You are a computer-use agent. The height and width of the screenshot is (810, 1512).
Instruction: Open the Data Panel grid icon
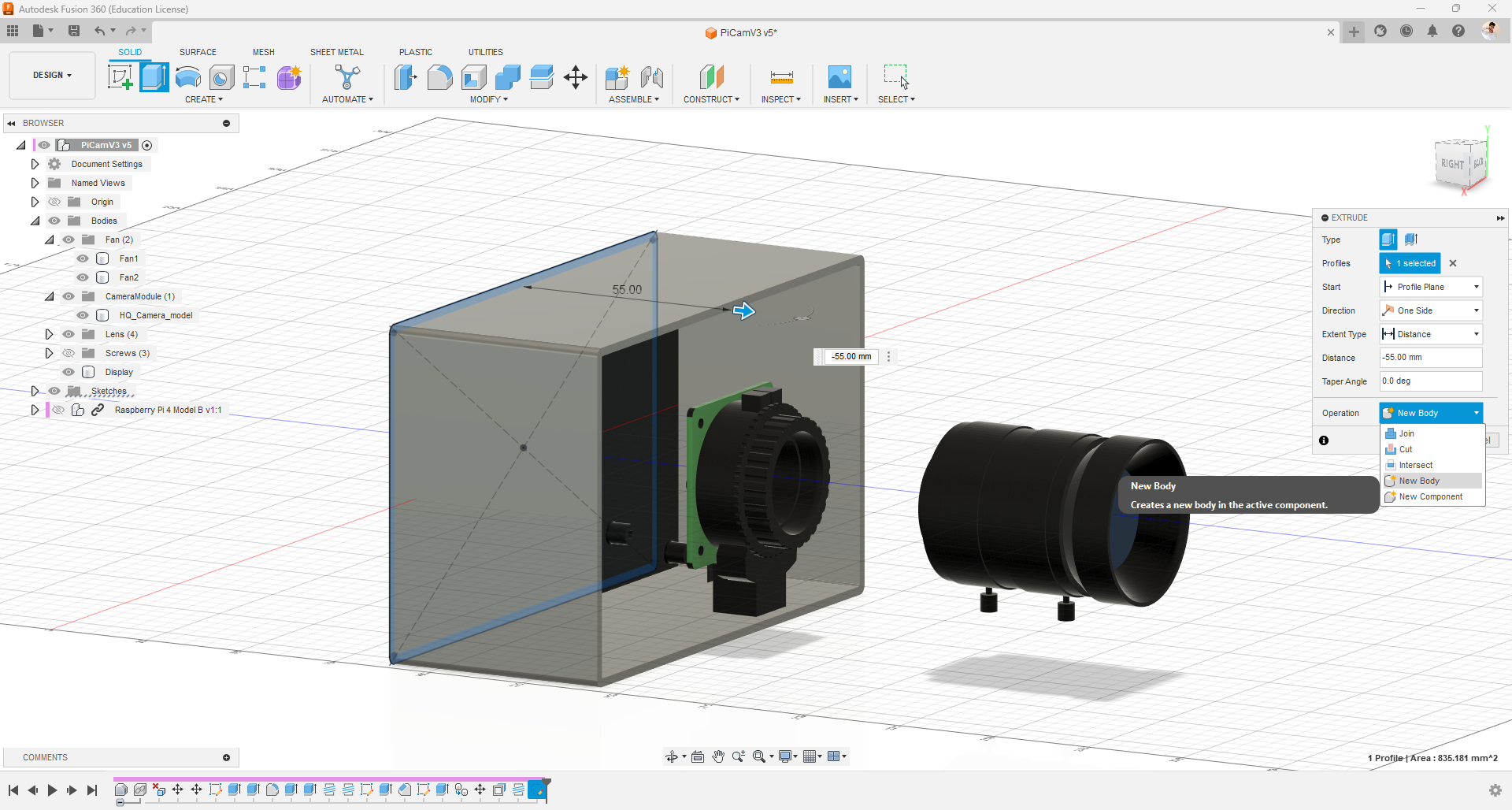(x=13, y=31)
